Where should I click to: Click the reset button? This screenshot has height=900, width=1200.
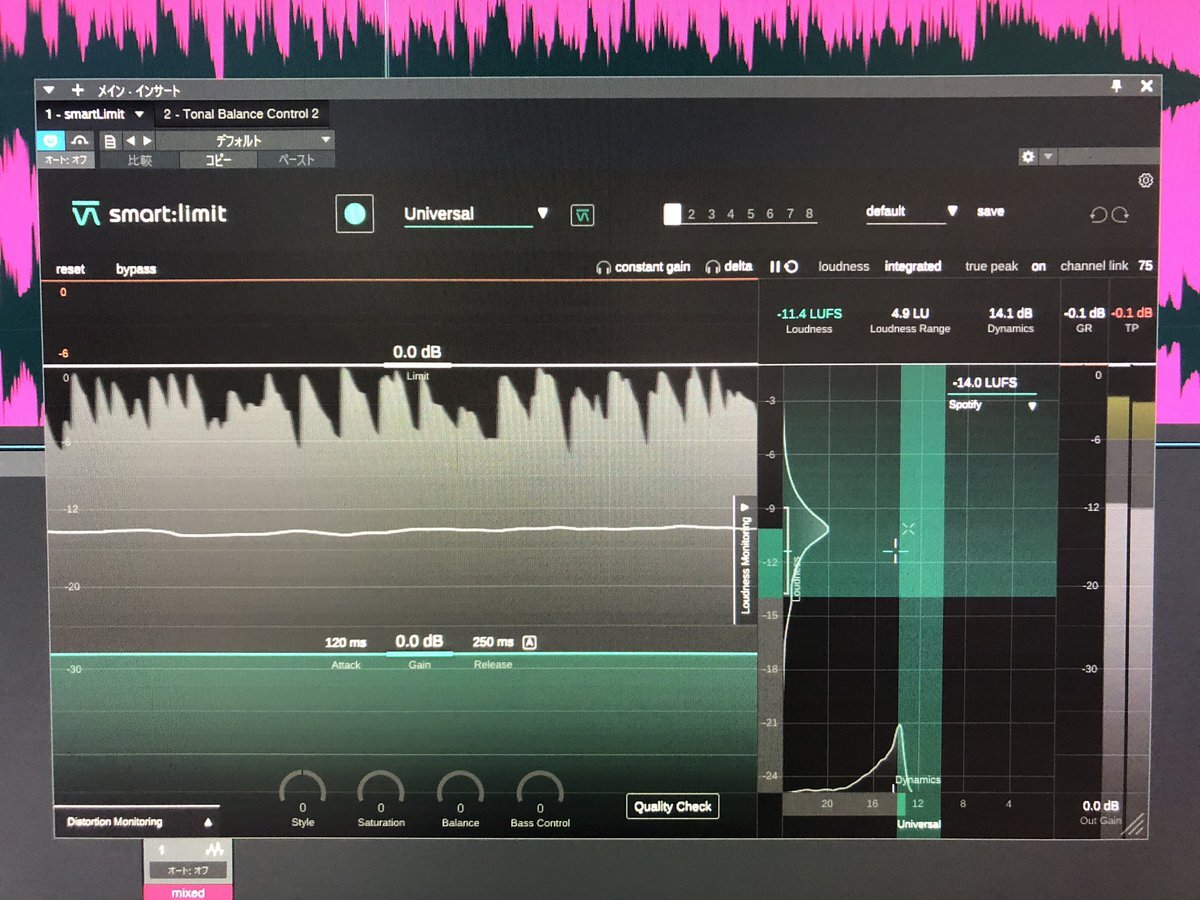70,270
